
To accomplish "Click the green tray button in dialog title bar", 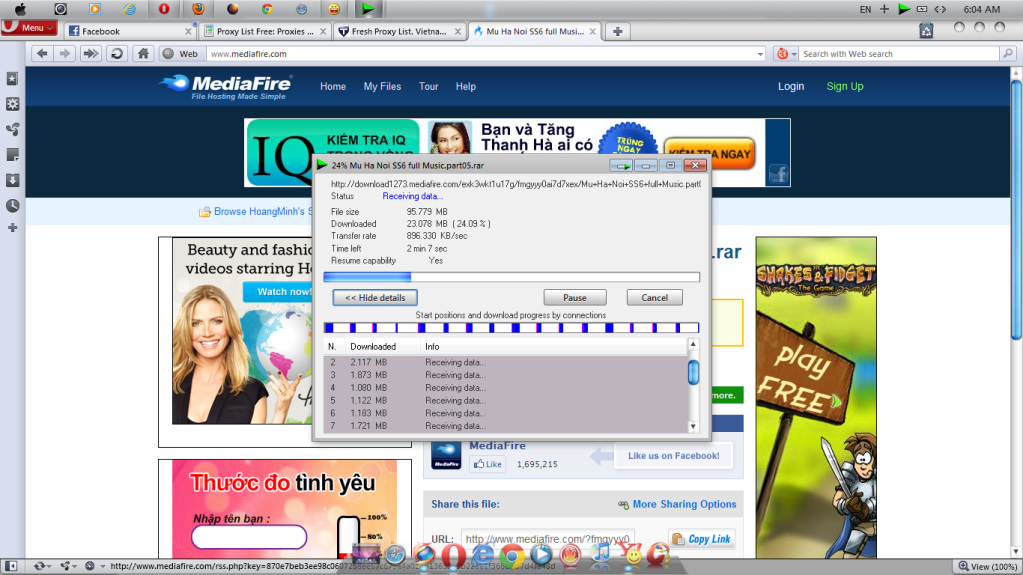I will 620,166.
